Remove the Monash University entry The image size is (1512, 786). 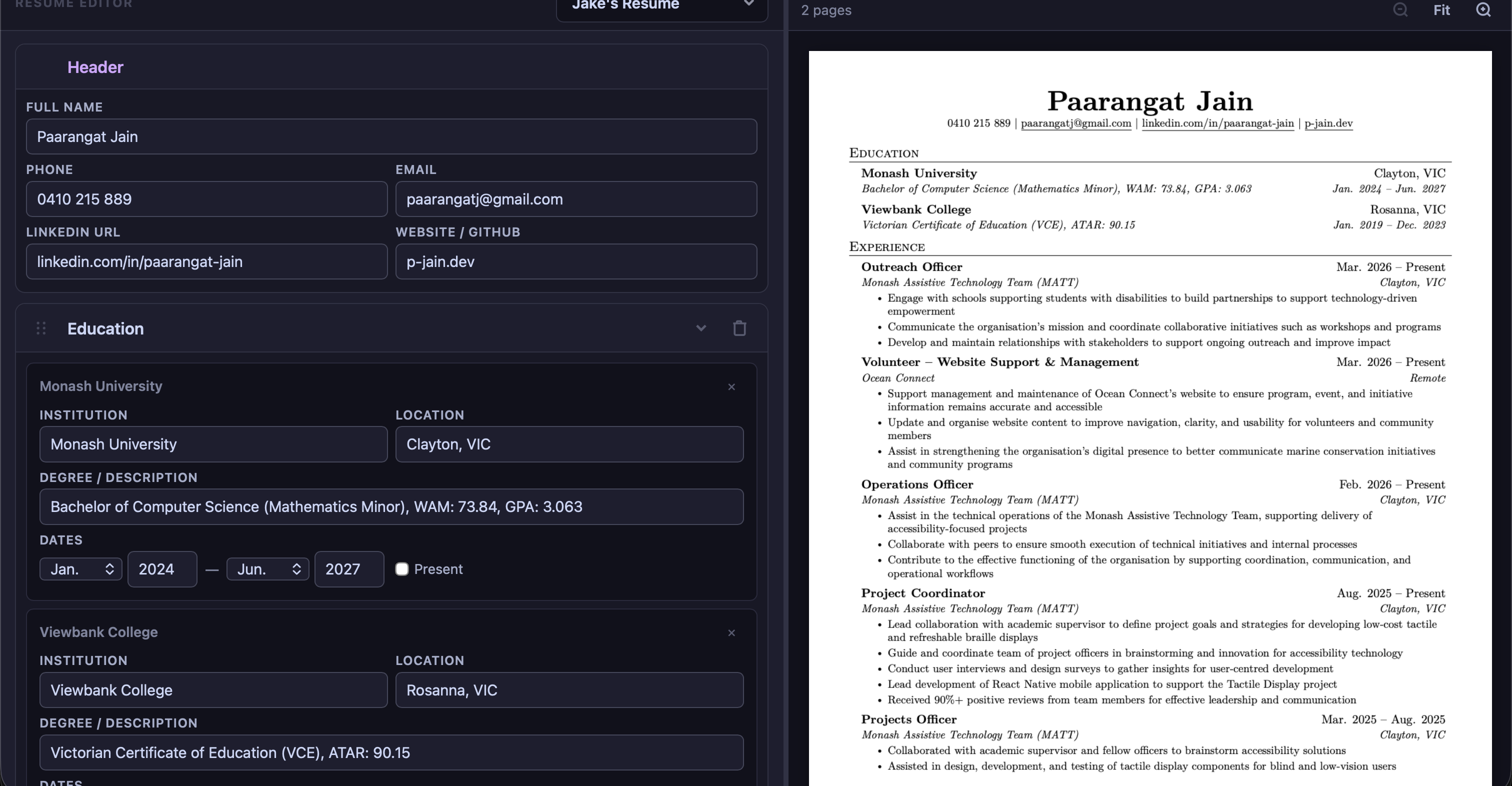click(731, 387)
